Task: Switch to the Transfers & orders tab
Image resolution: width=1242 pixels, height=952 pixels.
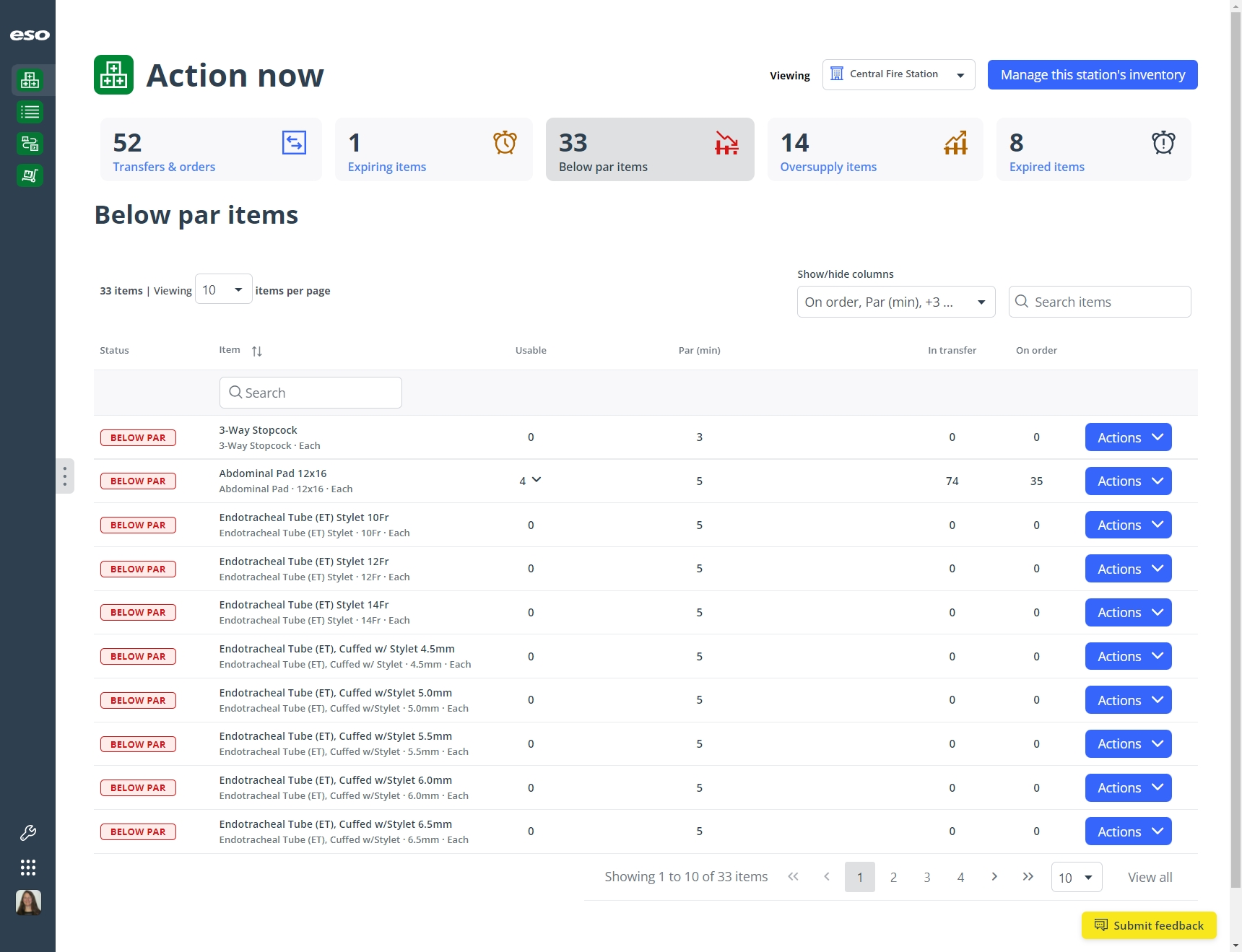Action: tap(211, 149)
